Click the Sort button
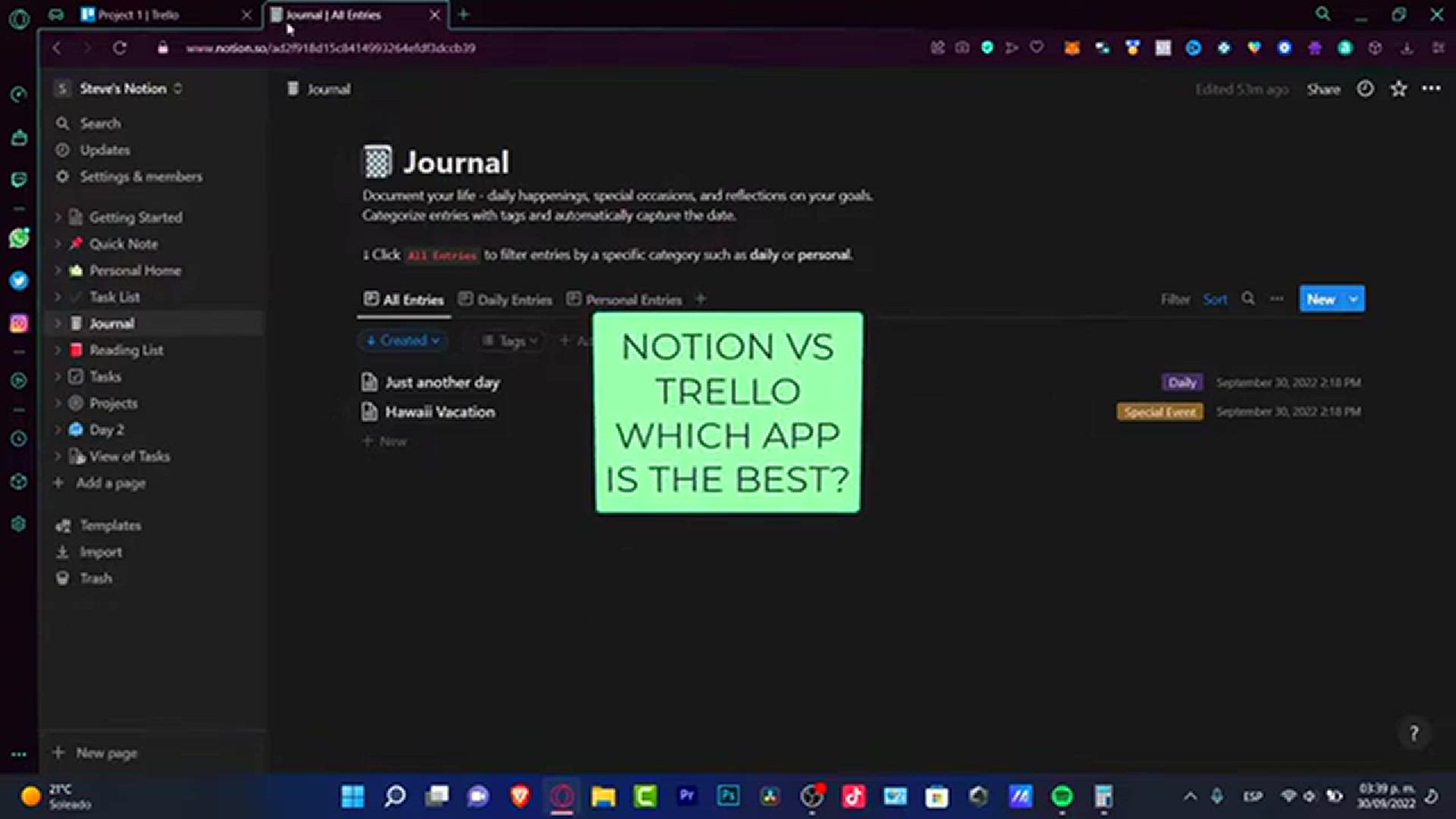Image resolution: width=1456 pixels, height=819 pixels. (x=1215, y=299)
